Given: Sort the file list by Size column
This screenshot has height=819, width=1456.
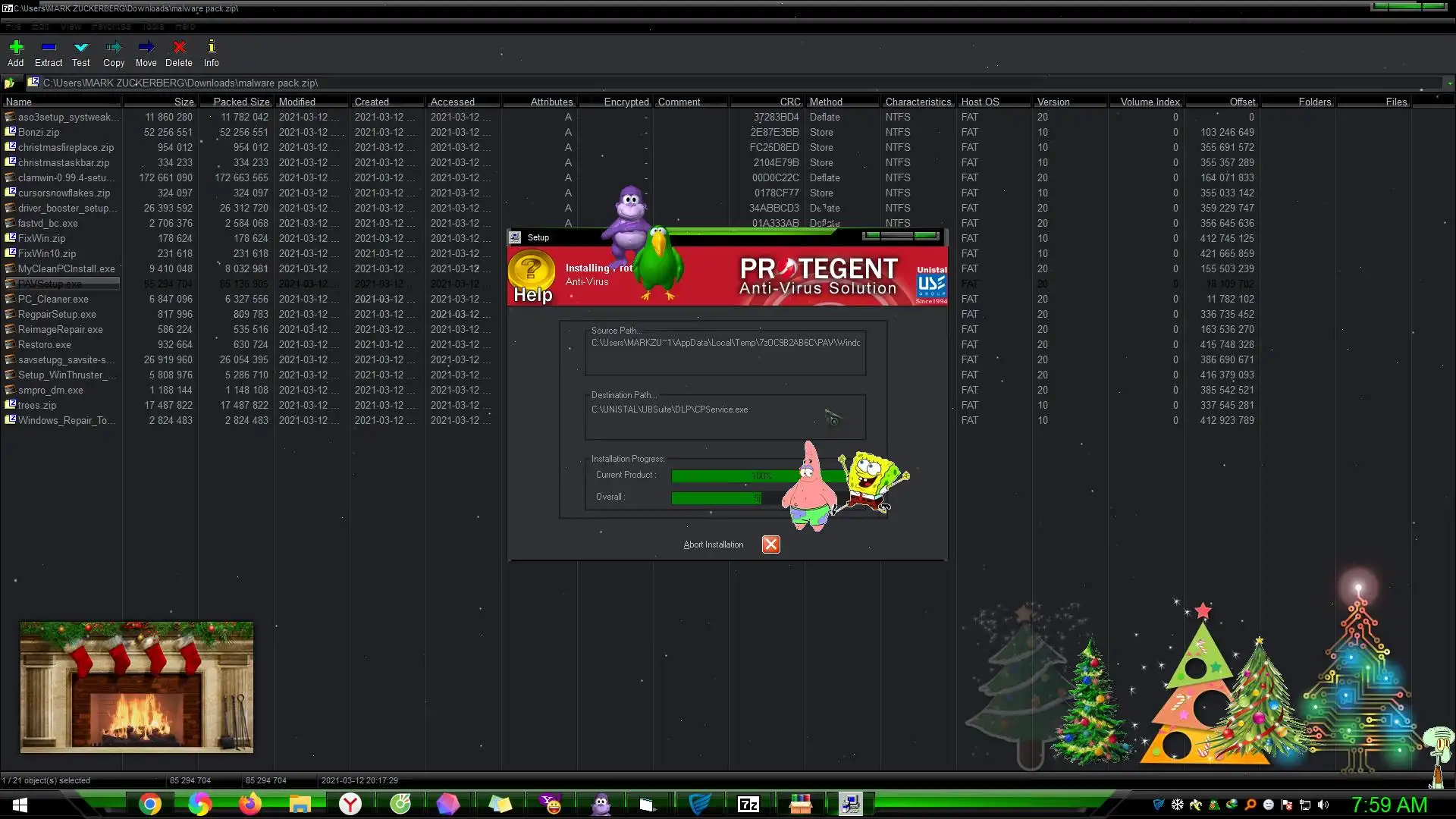Looking at the screenshot, I should coord(184,102).
